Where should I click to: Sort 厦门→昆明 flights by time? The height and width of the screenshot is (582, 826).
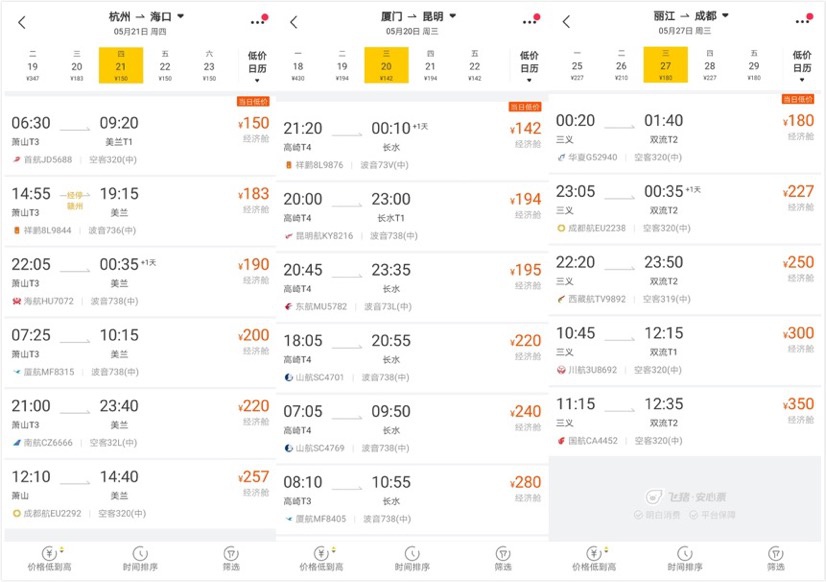coord(412,559)
